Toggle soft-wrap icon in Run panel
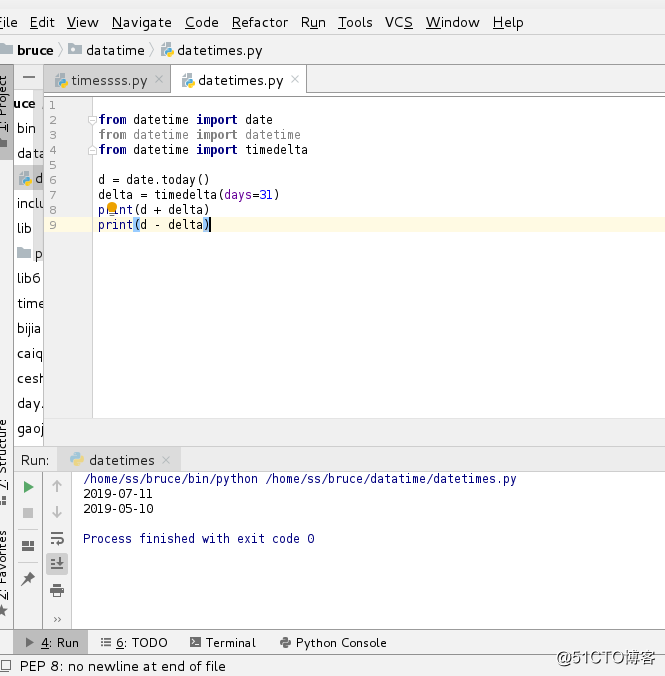Image resolution: width=665 pixels, height=676 pixels. tap(57, 538)
